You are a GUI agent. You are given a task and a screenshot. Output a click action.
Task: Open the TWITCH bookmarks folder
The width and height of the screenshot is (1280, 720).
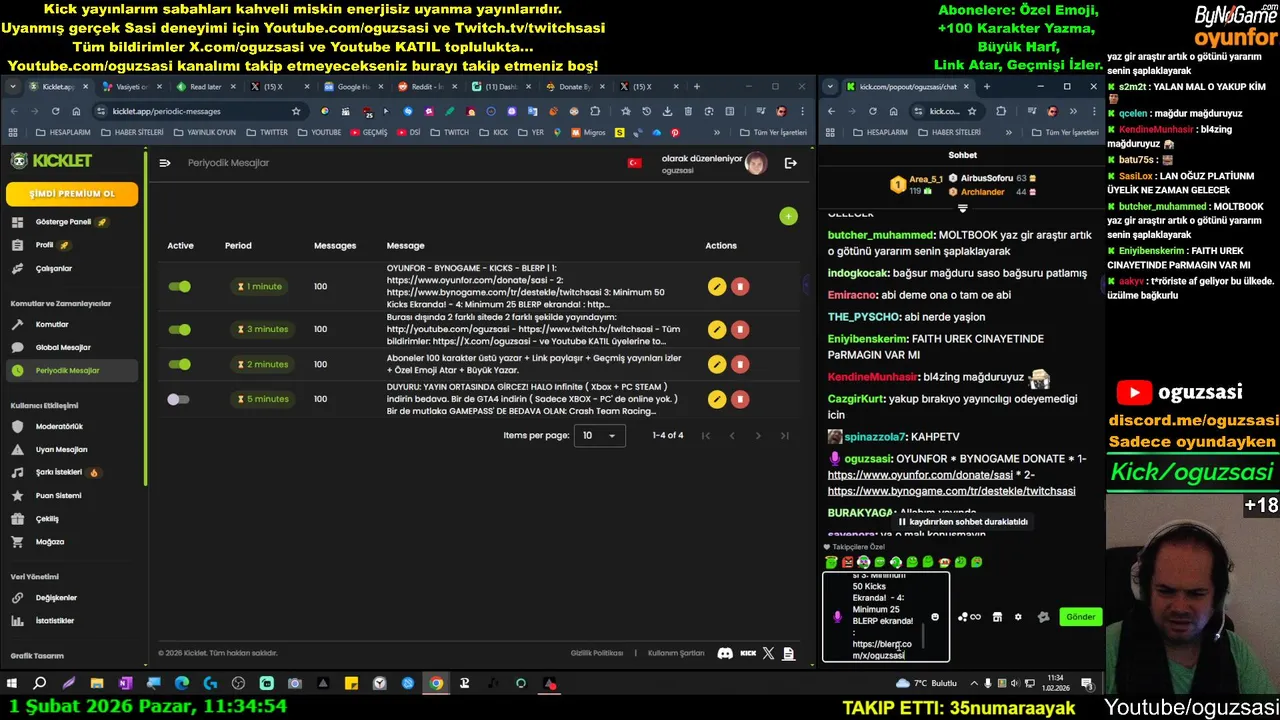[448, 132]
